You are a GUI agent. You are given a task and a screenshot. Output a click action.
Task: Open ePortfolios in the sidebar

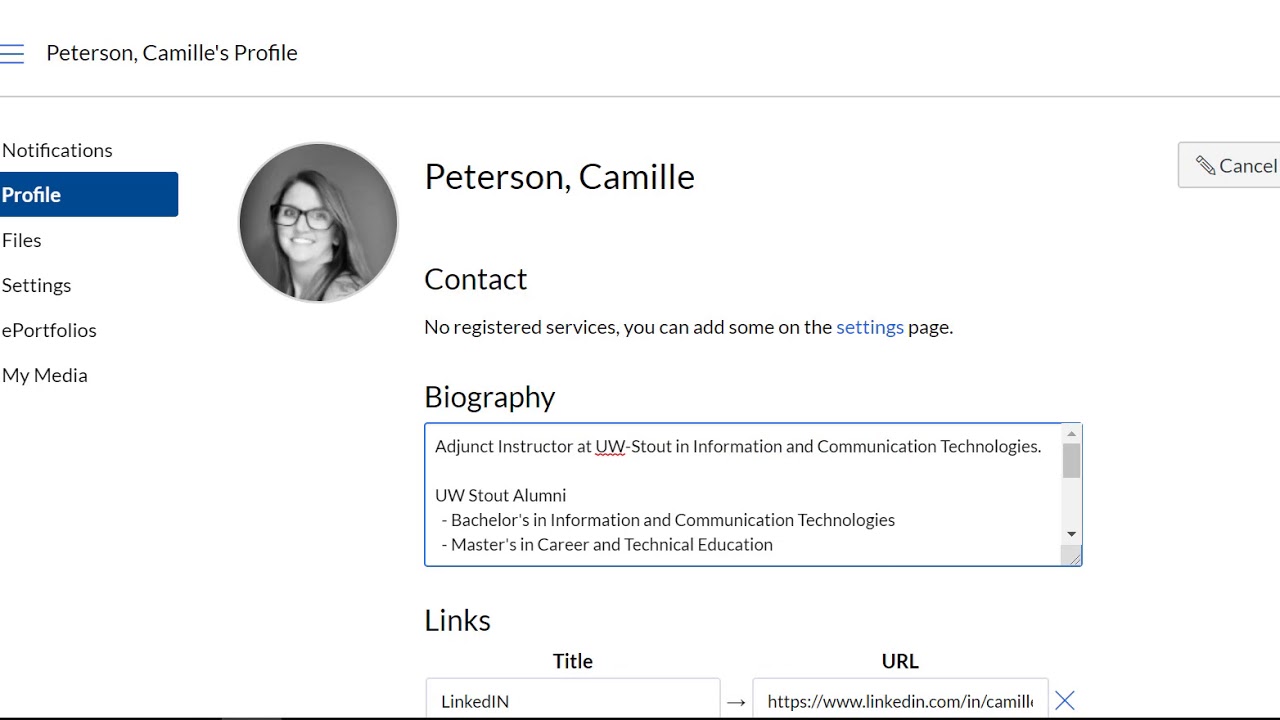click(x=49, y=330)
